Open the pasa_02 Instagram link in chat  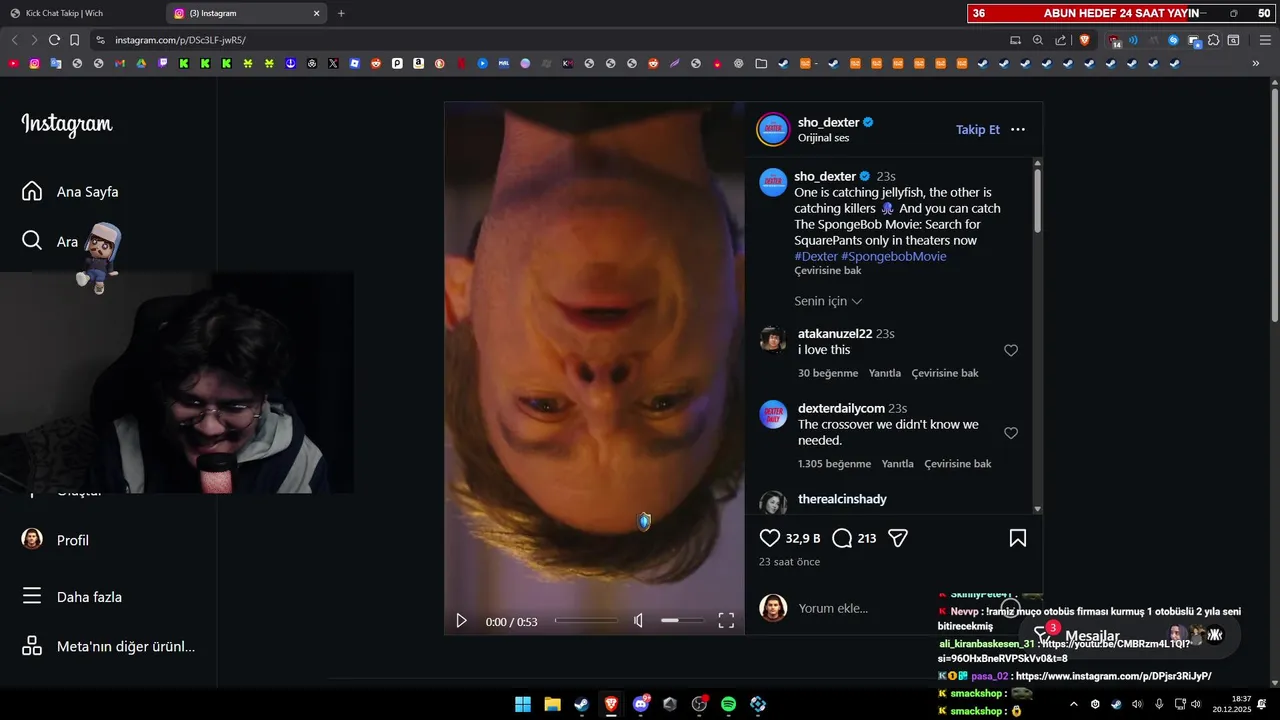(1113, 677)
